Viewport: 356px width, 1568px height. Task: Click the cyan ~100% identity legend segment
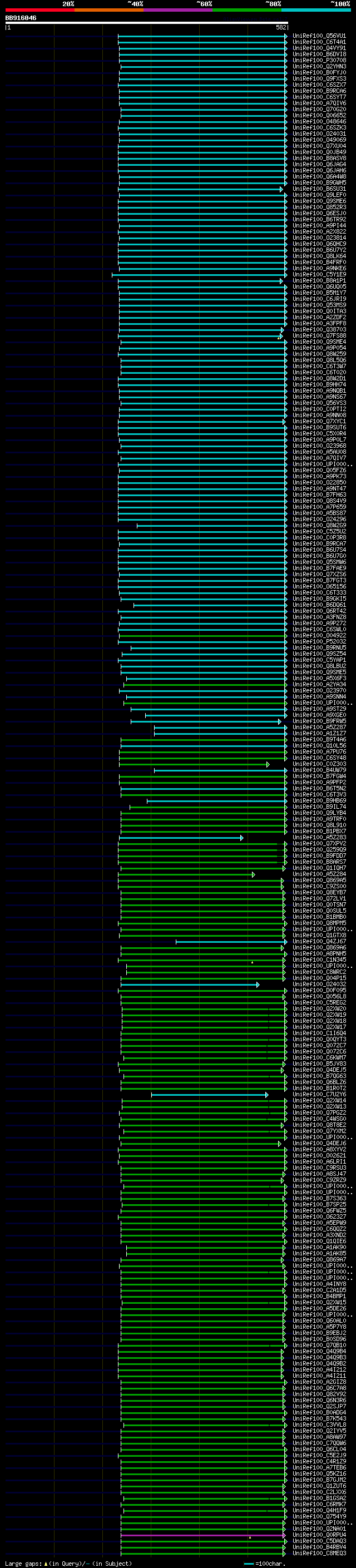[317, 10]
